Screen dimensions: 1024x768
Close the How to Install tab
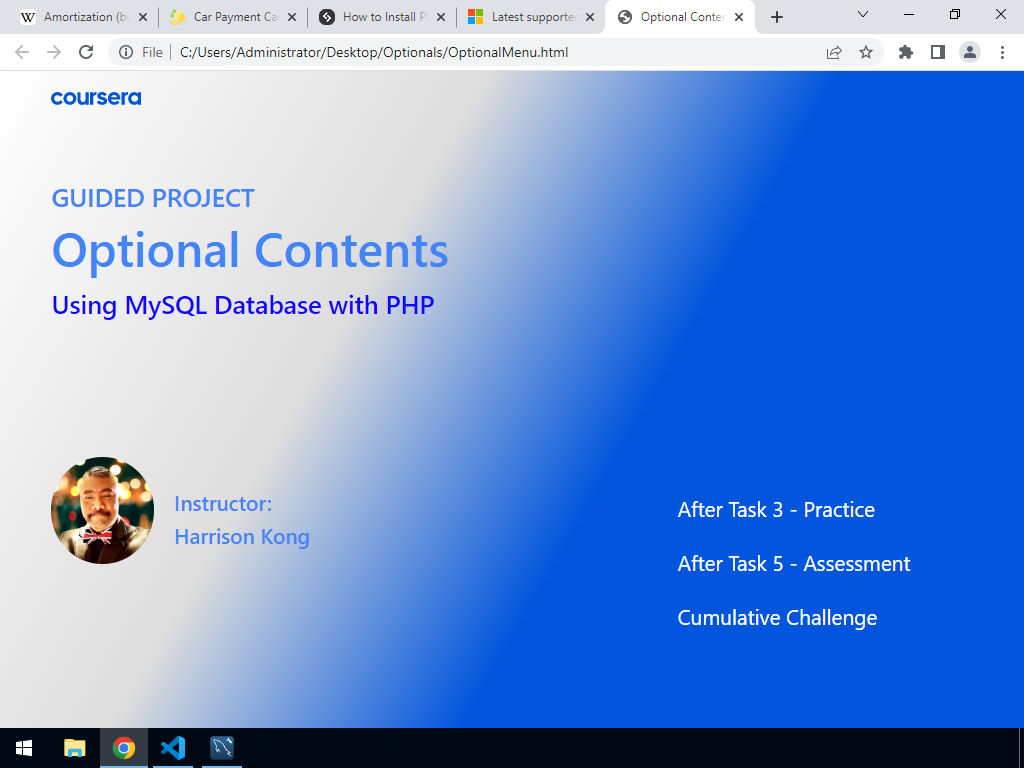tap(441, 18)
